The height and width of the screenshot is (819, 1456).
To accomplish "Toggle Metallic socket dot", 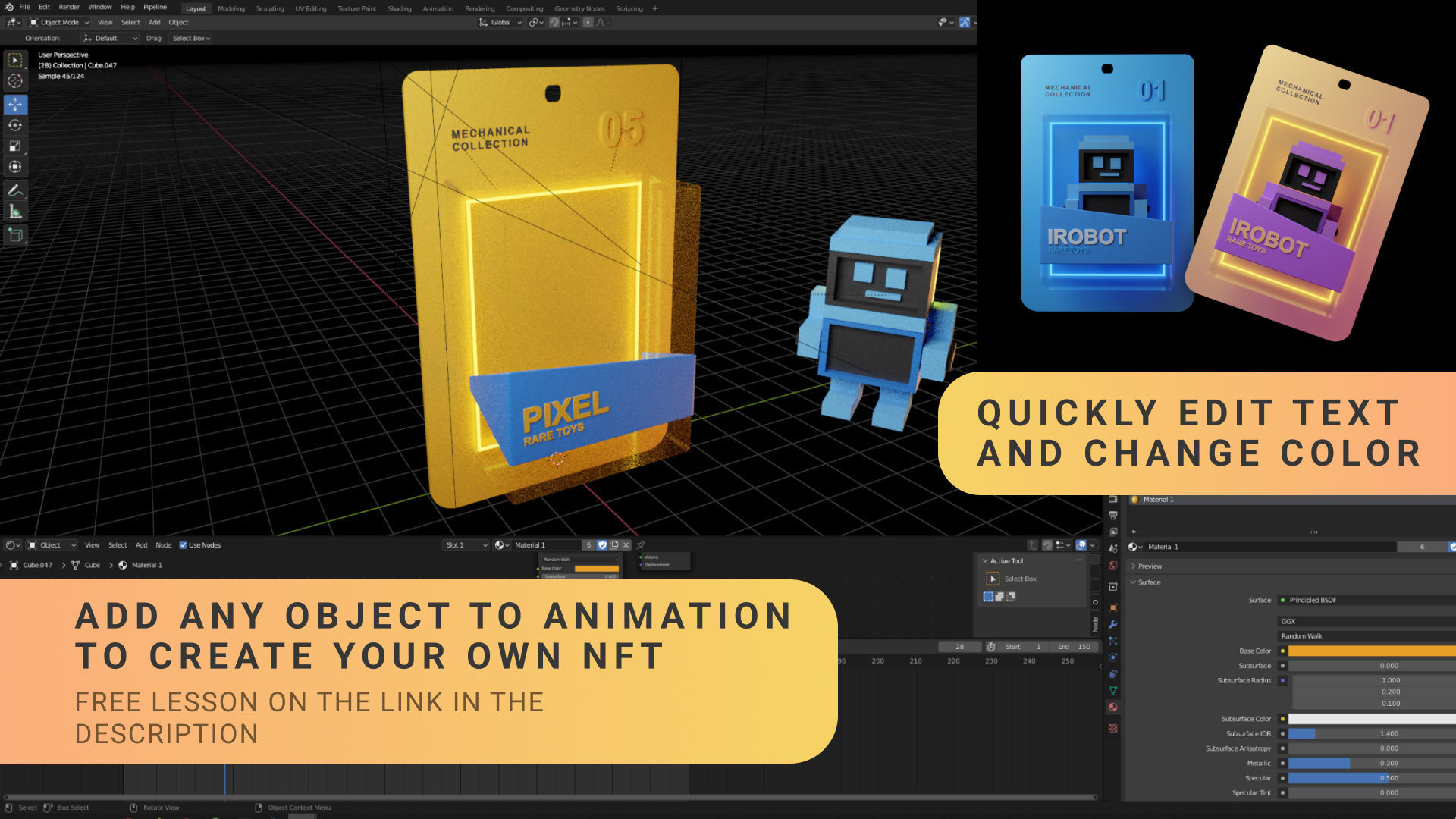I will click(1282, 763).
